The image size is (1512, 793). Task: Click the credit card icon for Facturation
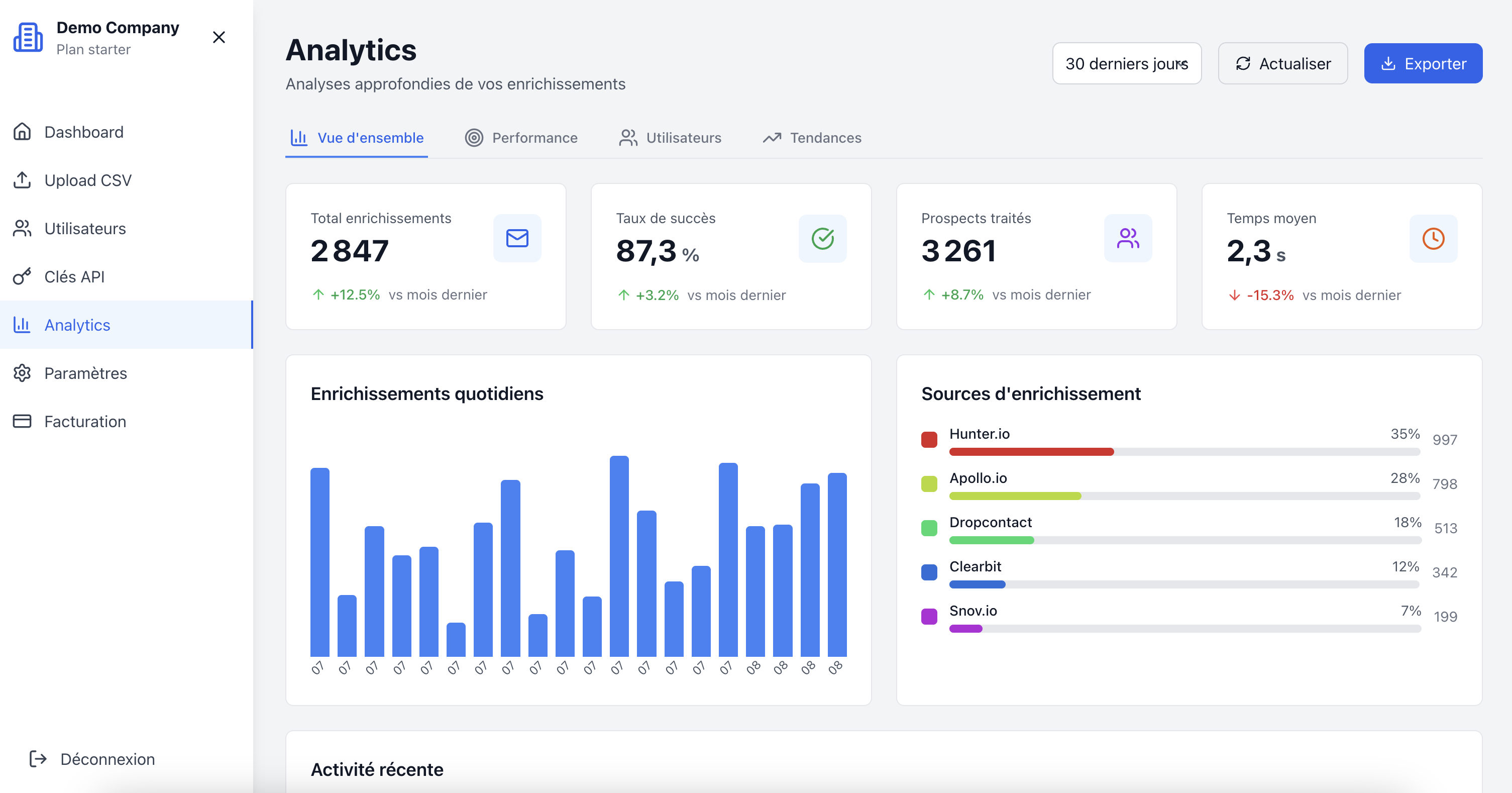pos(22,421)
